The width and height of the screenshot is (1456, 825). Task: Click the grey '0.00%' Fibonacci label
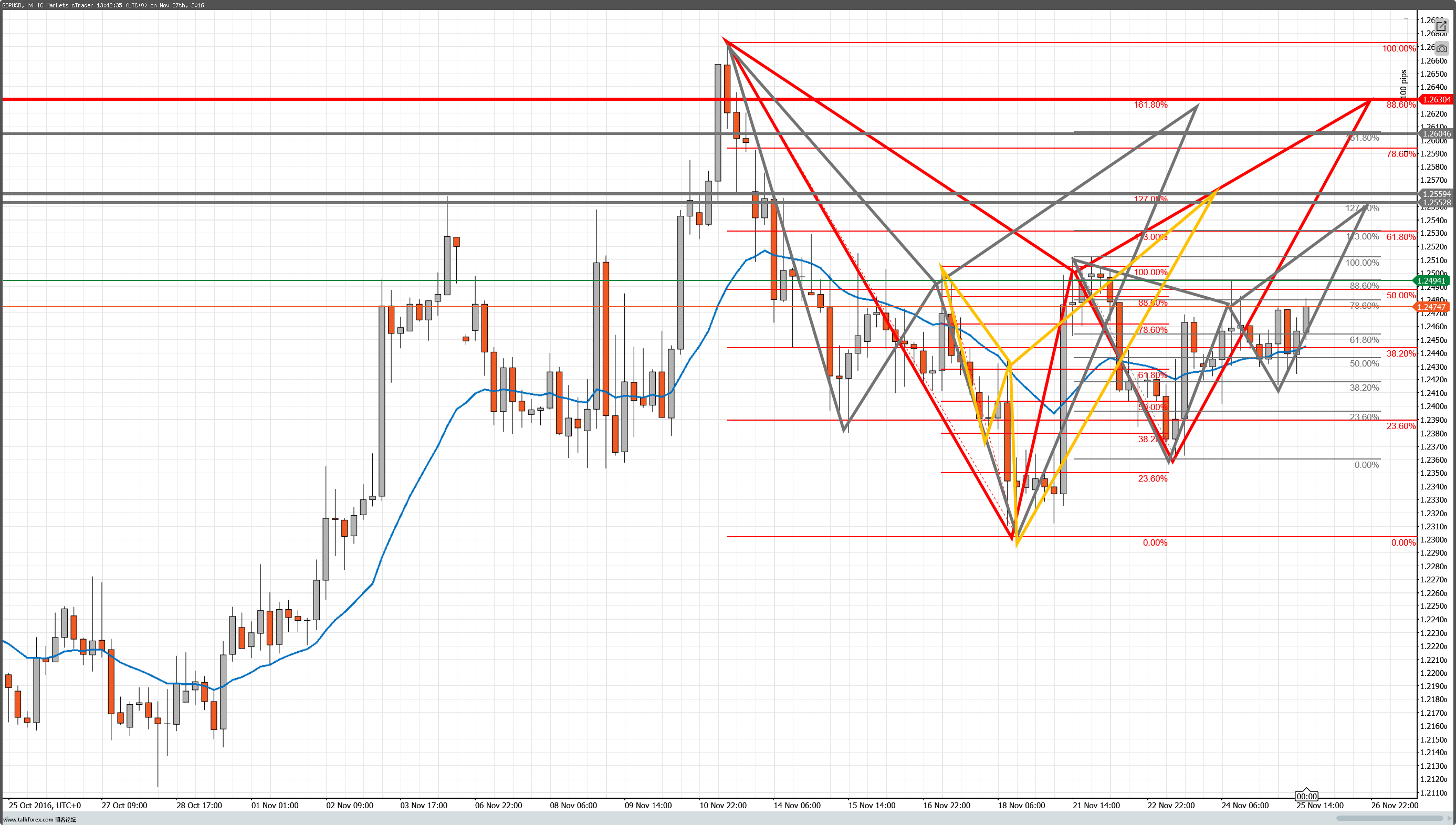pos(1367,465)
